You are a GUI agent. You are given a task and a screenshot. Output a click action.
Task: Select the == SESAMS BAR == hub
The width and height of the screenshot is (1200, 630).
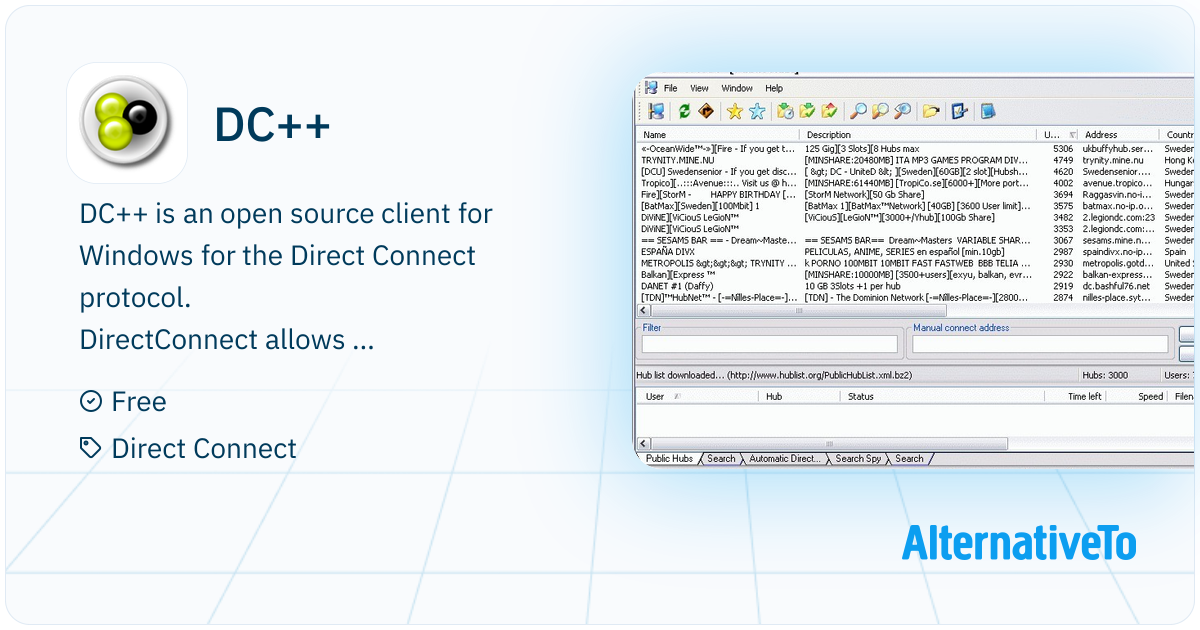tap(915, 240)
